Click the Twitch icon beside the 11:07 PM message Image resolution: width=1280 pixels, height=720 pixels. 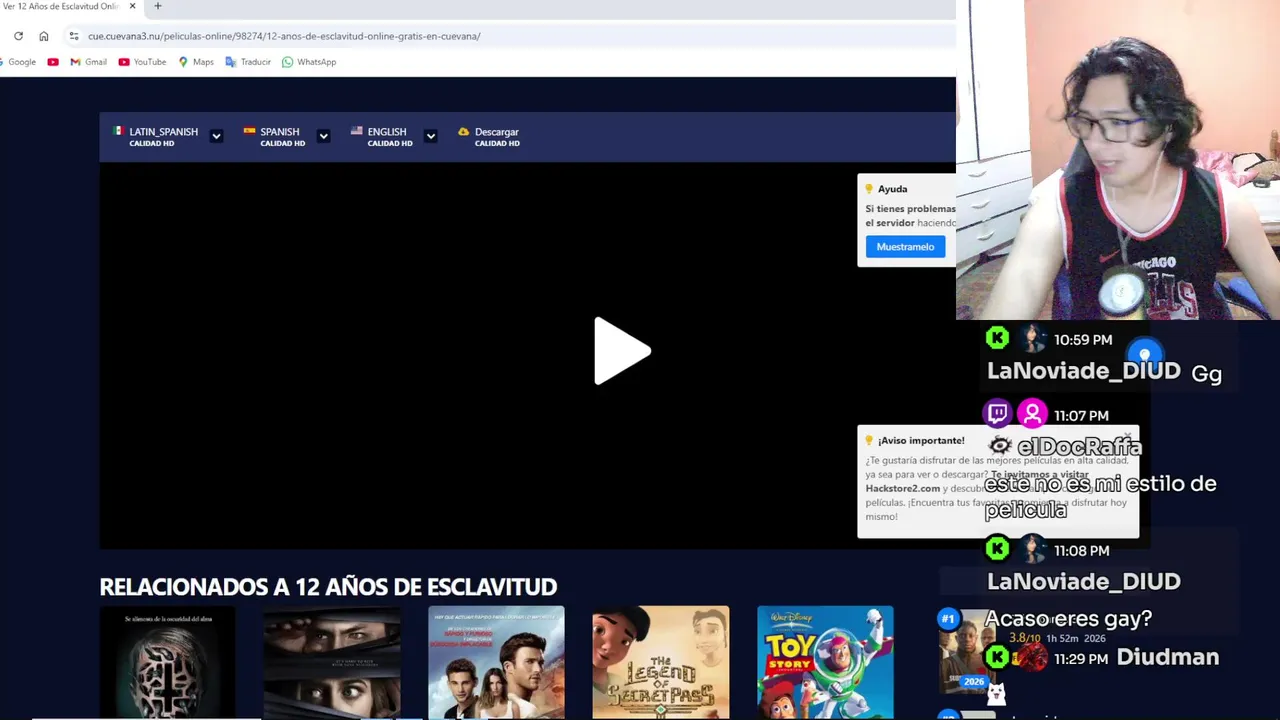pyautogui.click(x=998, y=413)
